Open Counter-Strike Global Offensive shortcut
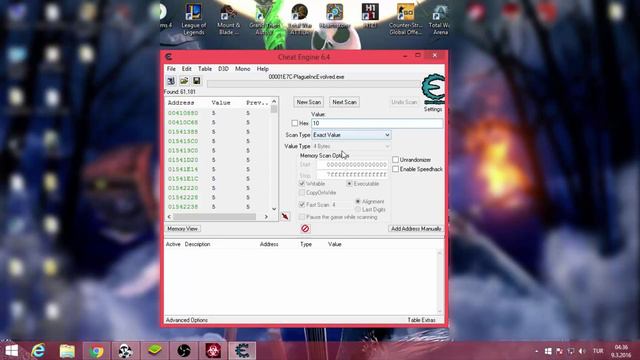This screenshot has height=360, width=640. coord(405,20)
